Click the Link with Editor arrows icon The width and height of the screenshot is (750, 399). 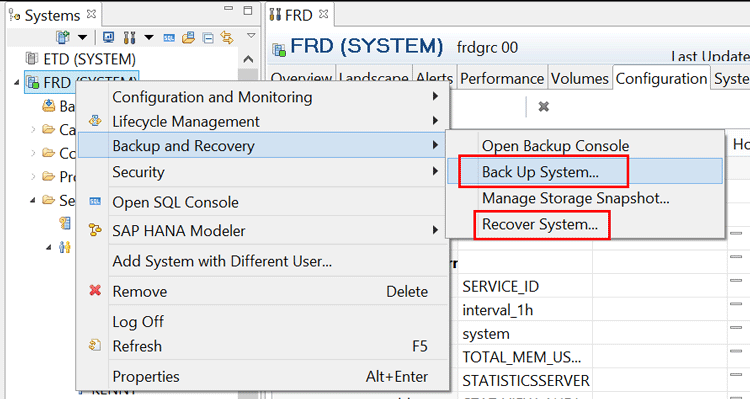[x=227, y=37]
